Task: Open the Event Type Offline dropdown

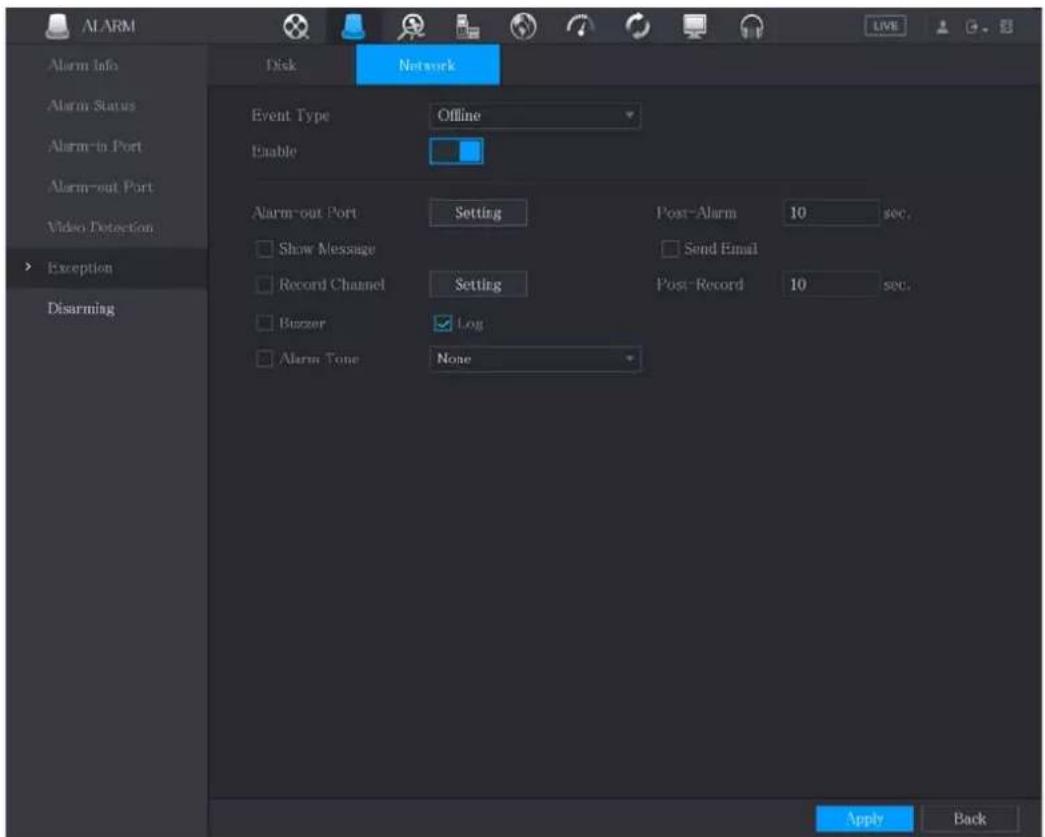Action: [x=535, y=115]
